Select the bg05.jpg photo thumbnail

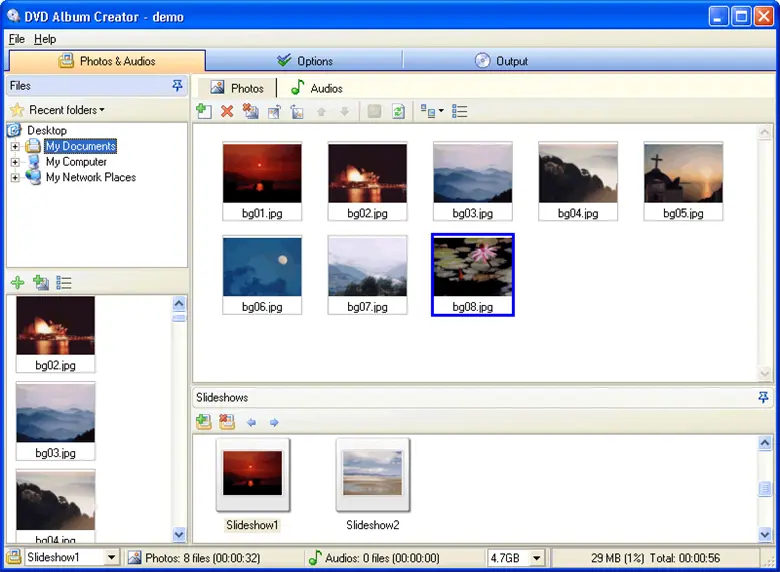(x=683, y=180)
